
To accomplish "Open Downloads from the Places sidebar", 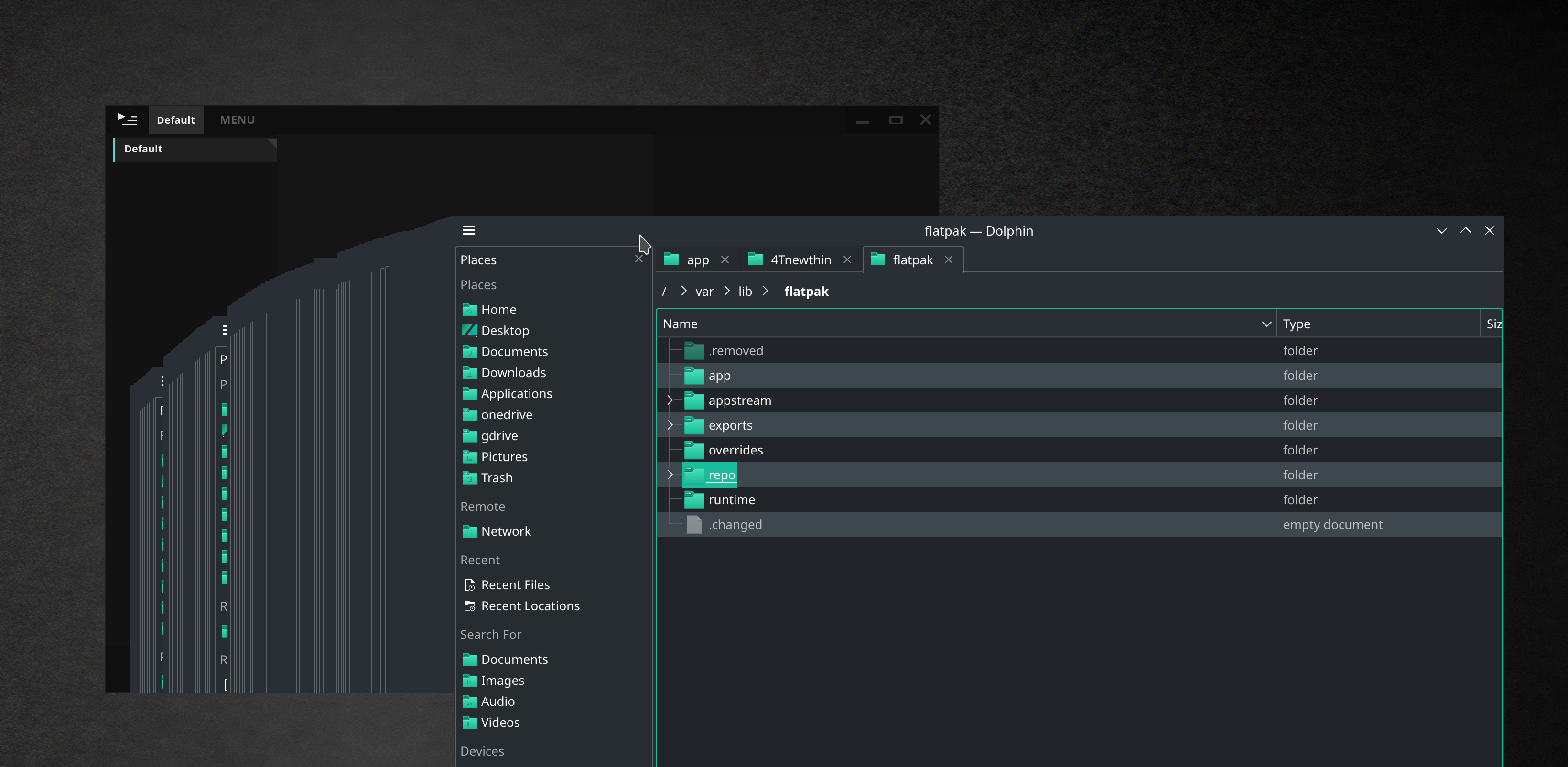I will pyautogui.click(x=513, y=373).
